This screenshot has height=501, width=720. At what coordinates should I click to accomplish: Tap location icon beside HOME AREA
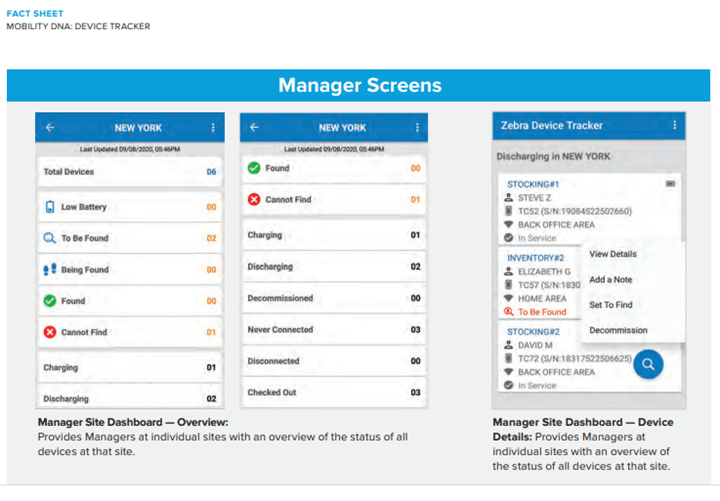click(x=508, y=298)
